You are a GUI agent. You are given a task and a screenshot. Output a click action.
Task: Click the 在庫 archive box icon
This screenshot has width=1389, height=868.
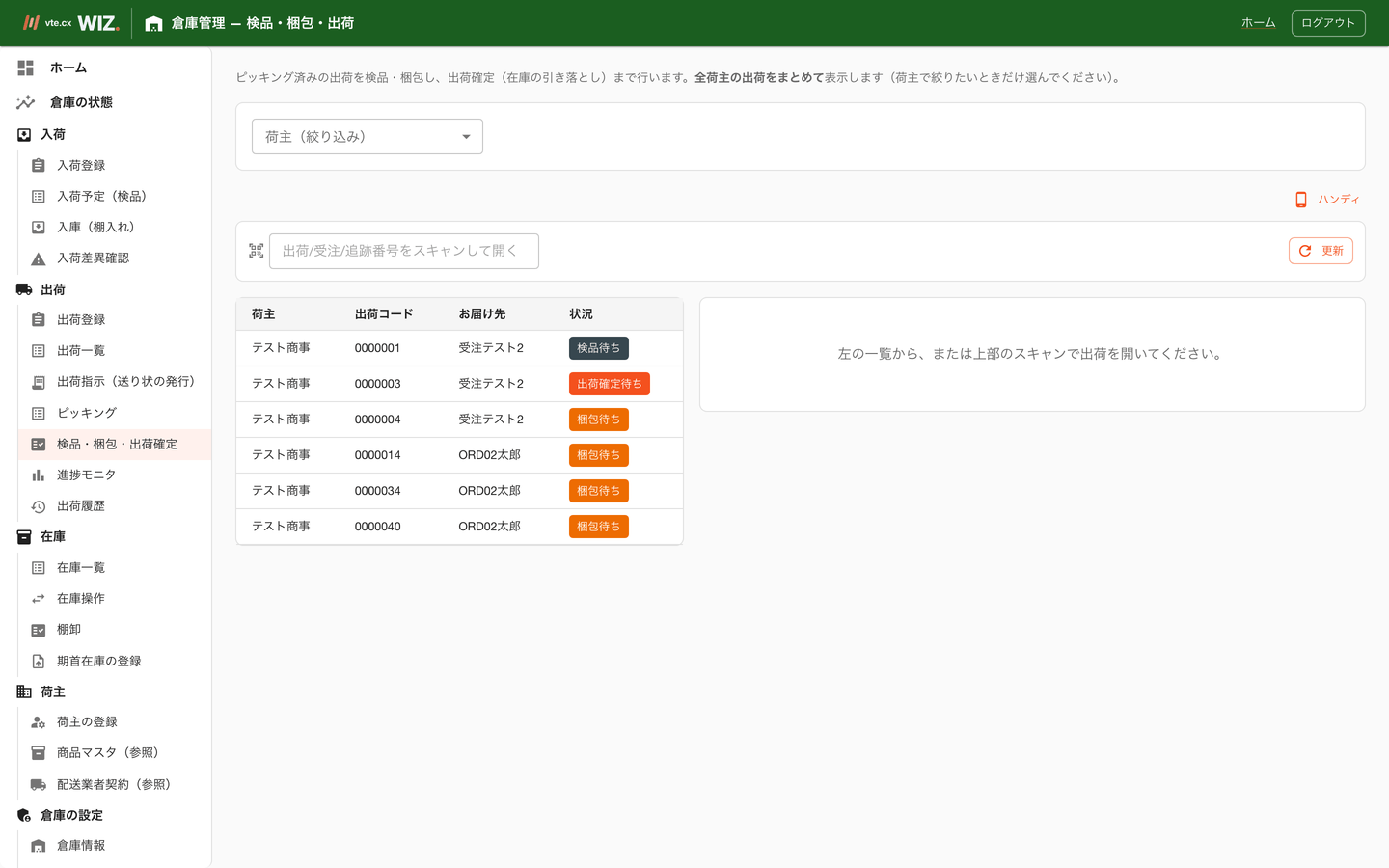point(24,537)
